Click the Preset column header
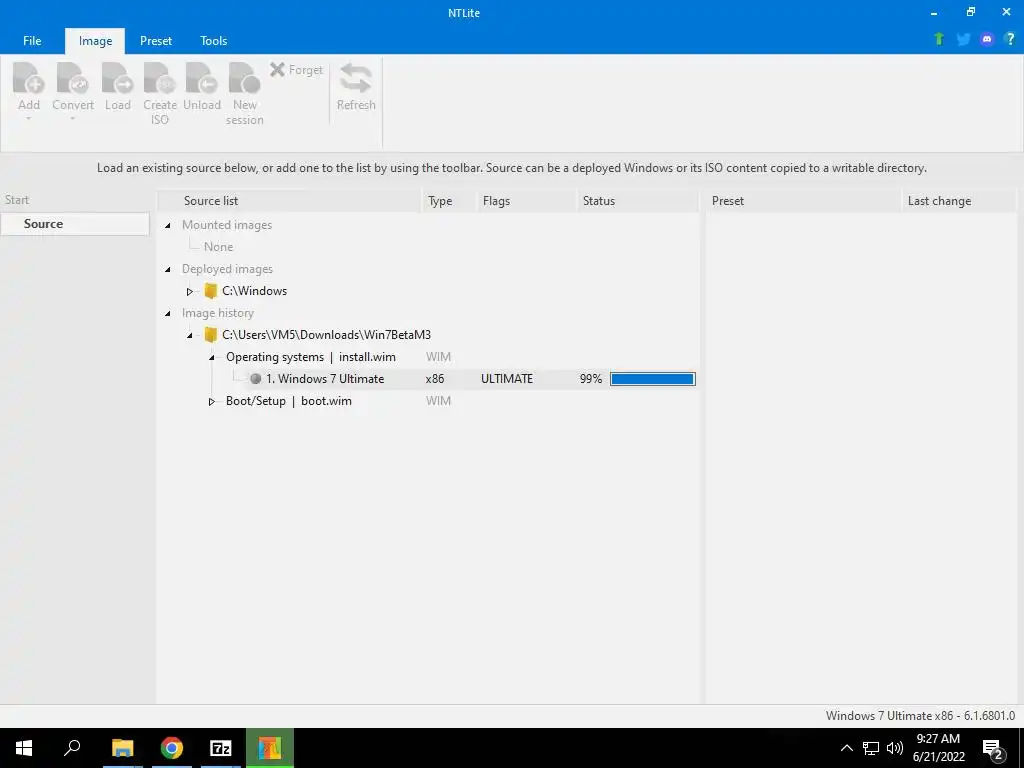The image size is (1024, 768). tap(803, 200)
